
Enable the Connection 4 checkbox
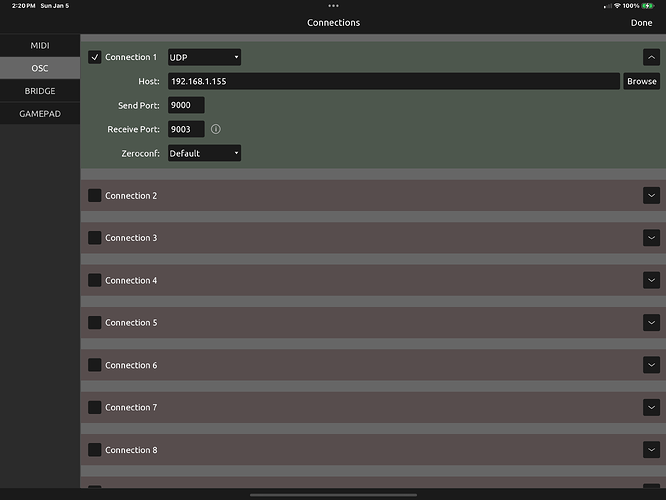click(x=95, y=280)
